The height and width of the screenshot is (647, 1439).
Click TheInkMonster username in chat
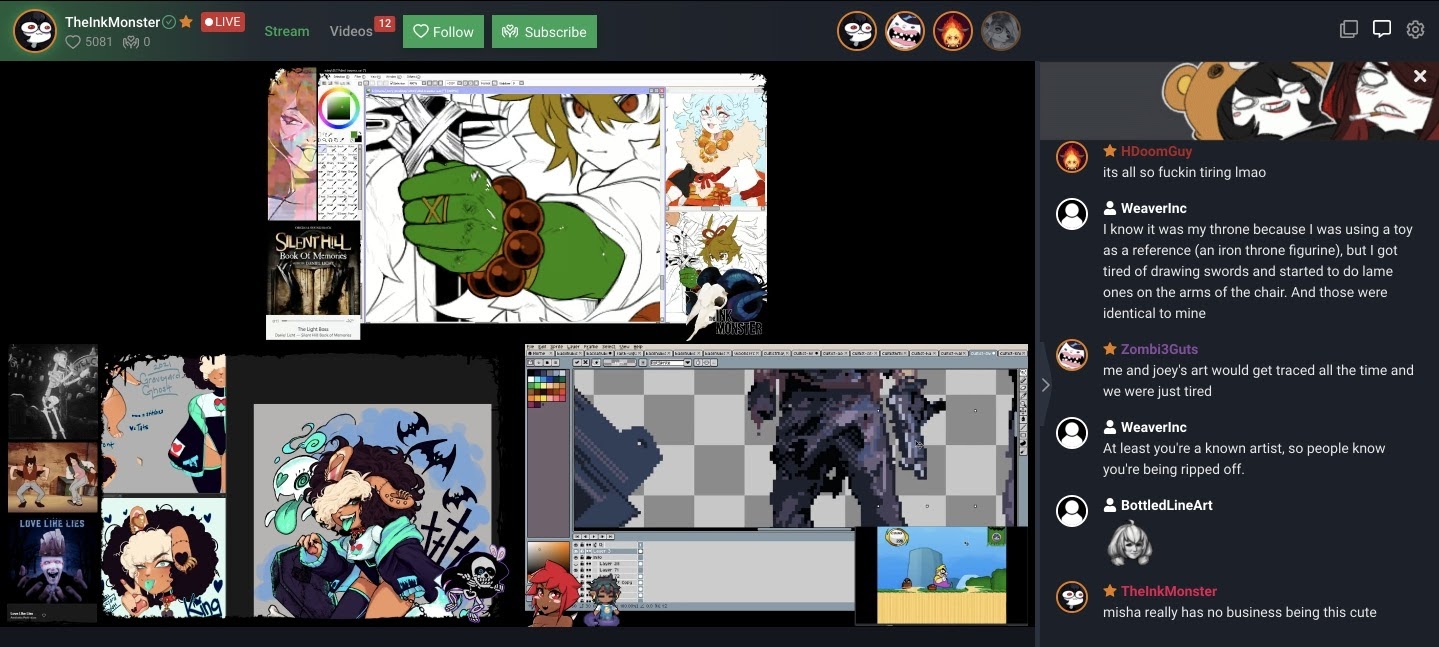[x=1169, y=591]
